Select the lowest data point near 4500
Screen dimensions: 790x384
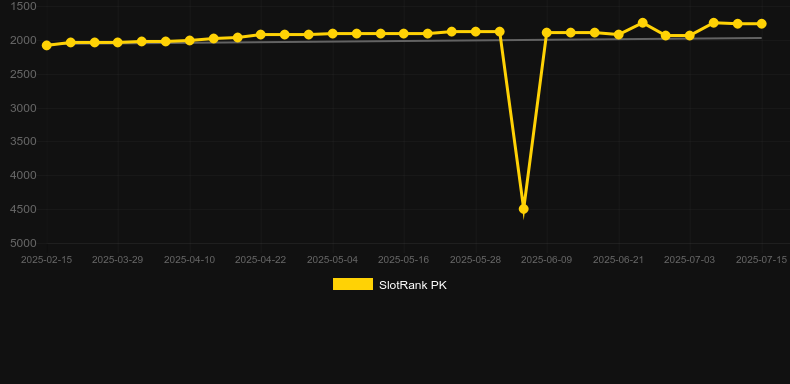coord(523,209)
